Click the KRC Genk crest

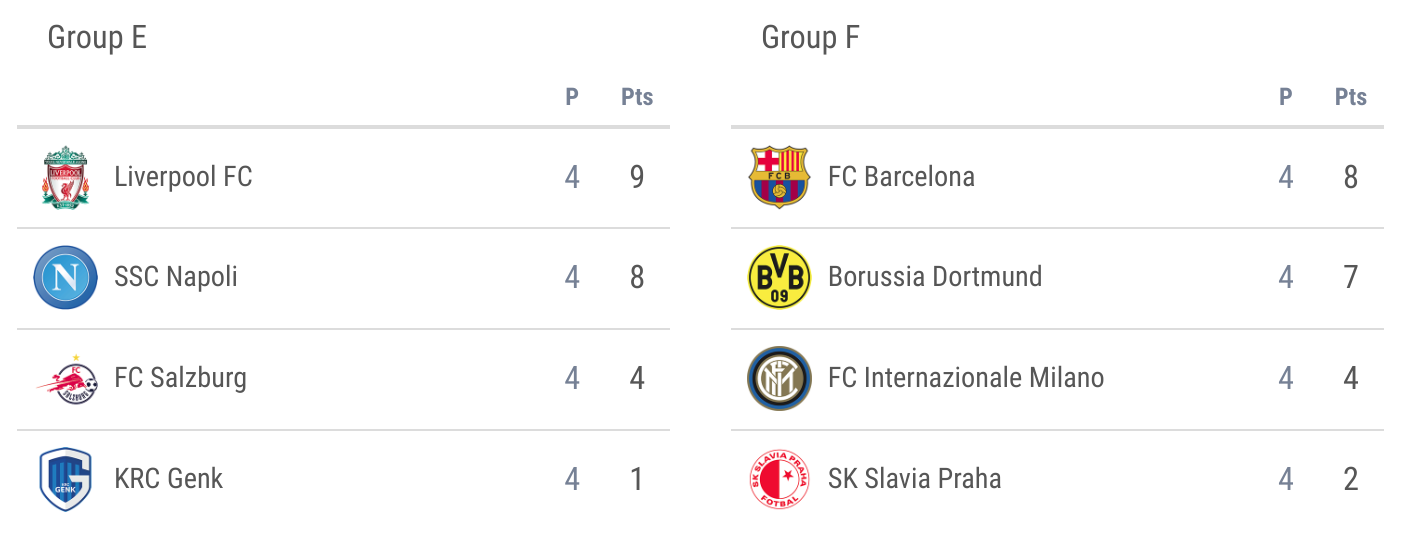point(65,479)
